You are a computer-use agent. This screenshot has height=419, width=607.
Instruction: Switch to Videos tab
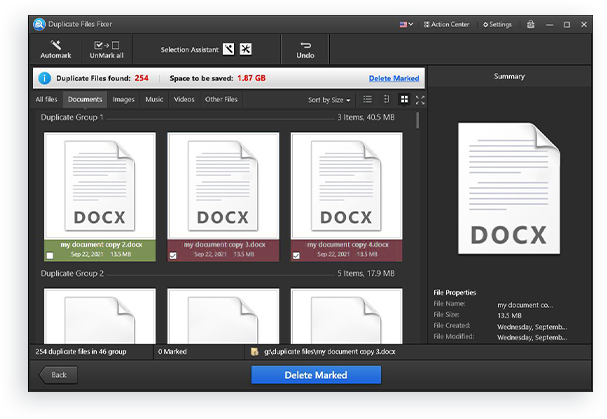pos(184,100)
